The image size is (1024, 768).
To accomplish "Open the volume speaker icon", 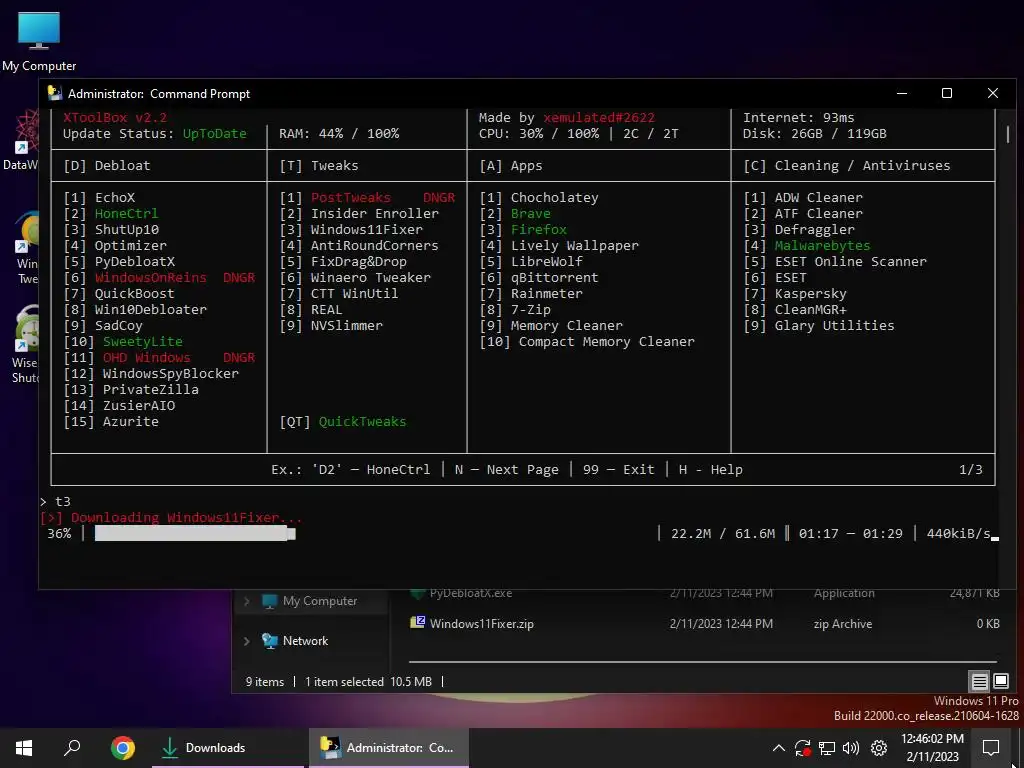I will point(851,748).
